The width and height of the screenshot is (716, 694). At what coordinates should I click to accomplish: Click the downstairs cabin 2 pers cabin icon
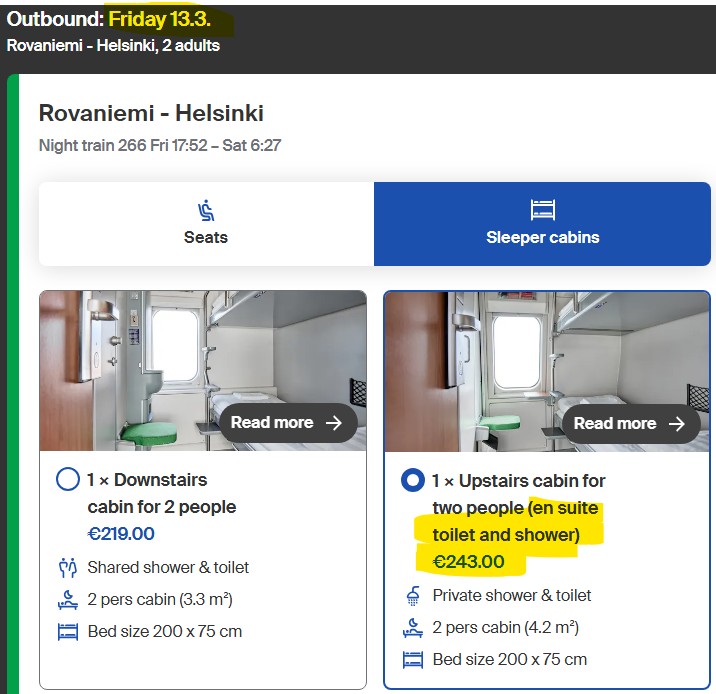coord(68,600)
